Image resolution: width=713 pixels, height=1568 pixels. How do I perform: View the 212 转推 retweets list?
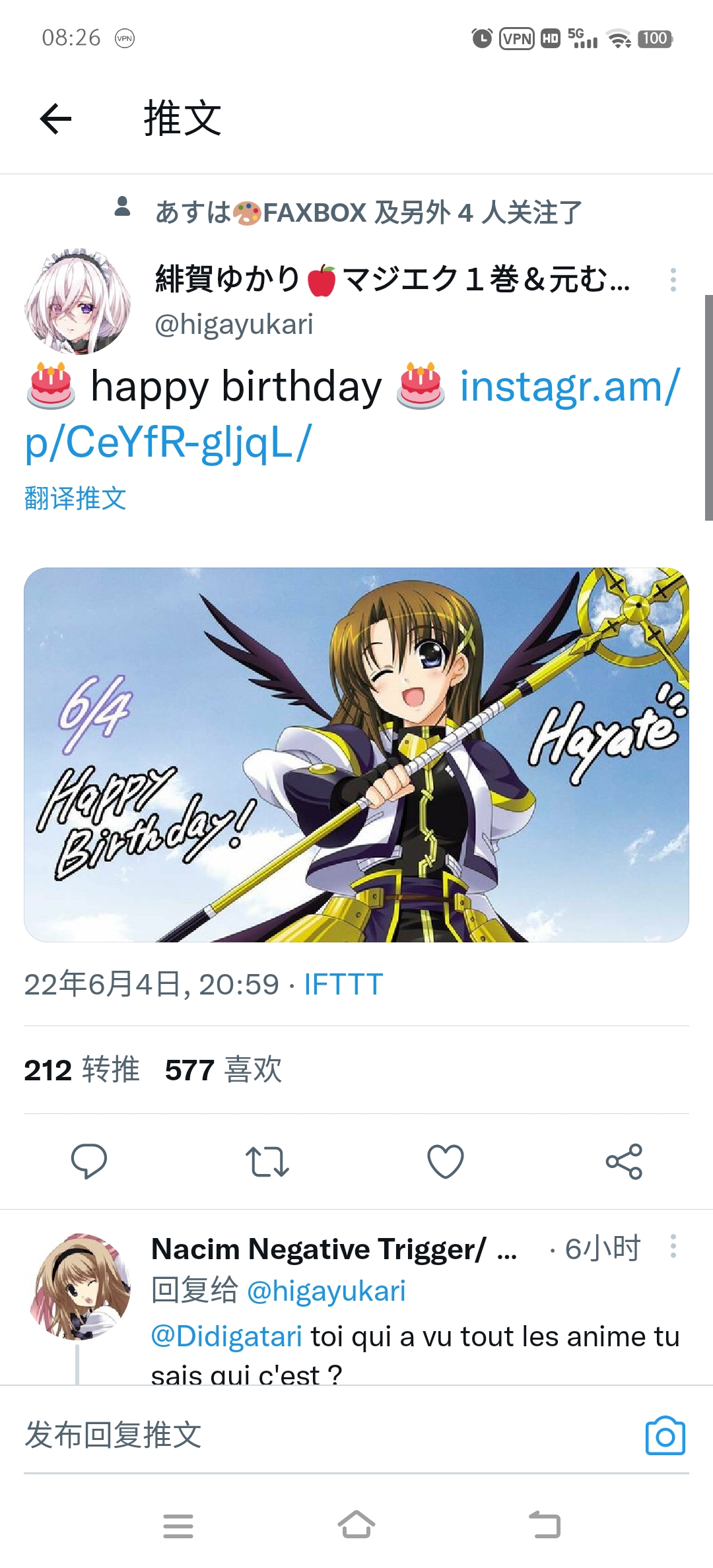click(82, 1070)
